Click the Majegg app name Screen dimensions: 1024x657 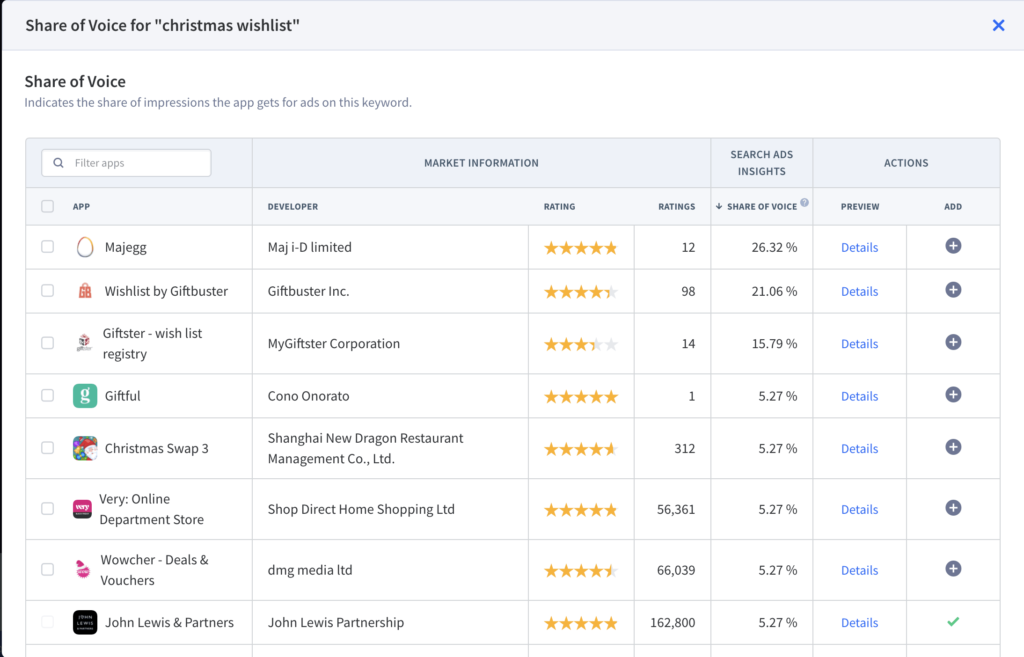(x=125, y=248)
